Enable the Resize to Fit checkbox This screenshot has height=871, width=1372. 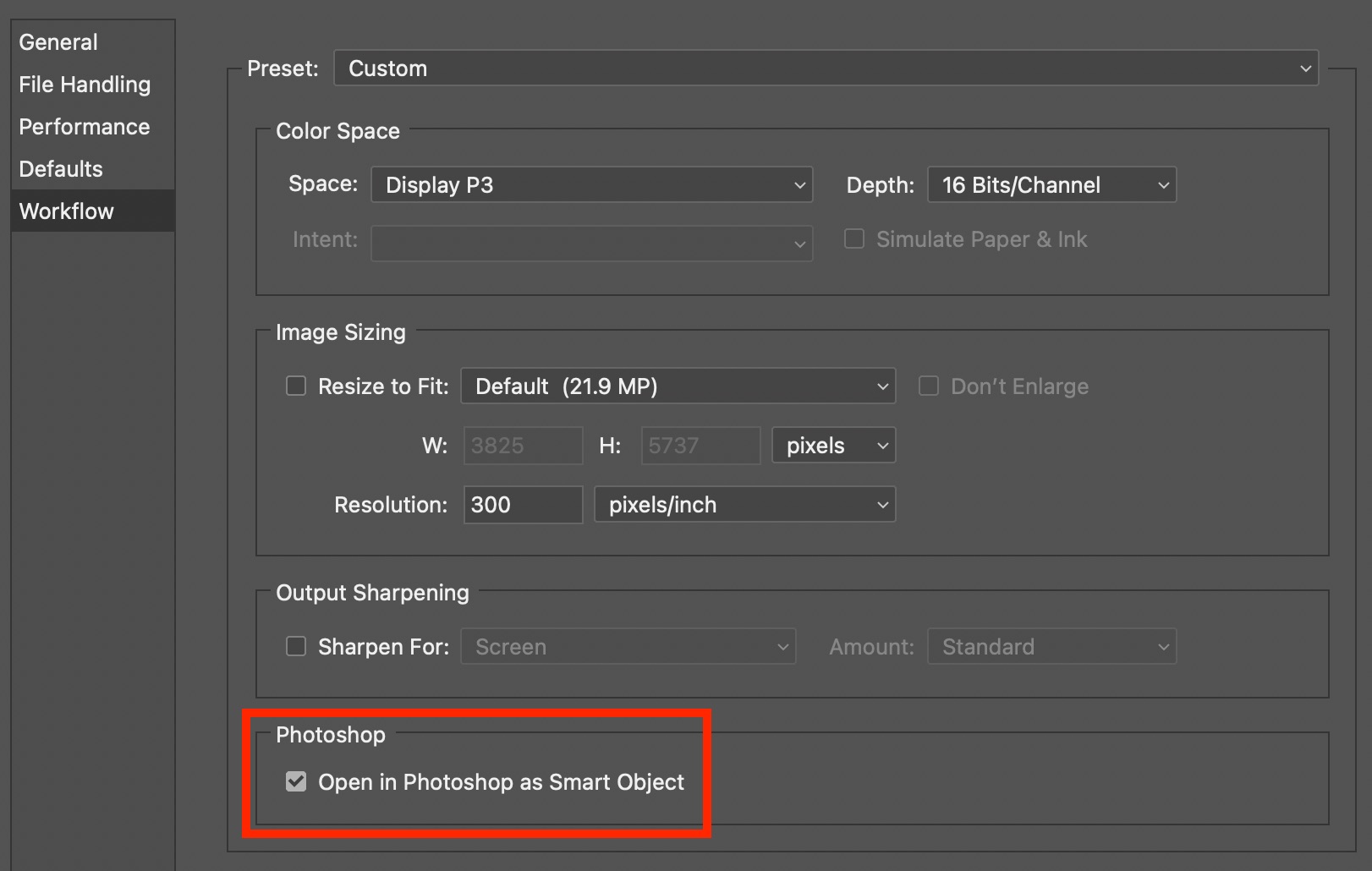point(296,386)
